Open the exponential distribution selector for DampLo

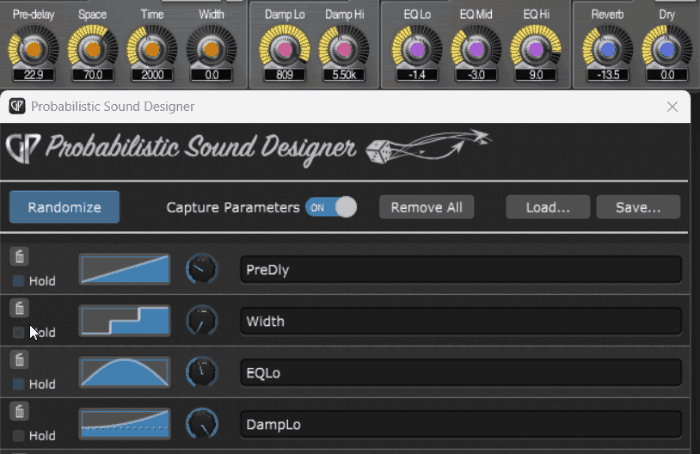tap(125, 424)
